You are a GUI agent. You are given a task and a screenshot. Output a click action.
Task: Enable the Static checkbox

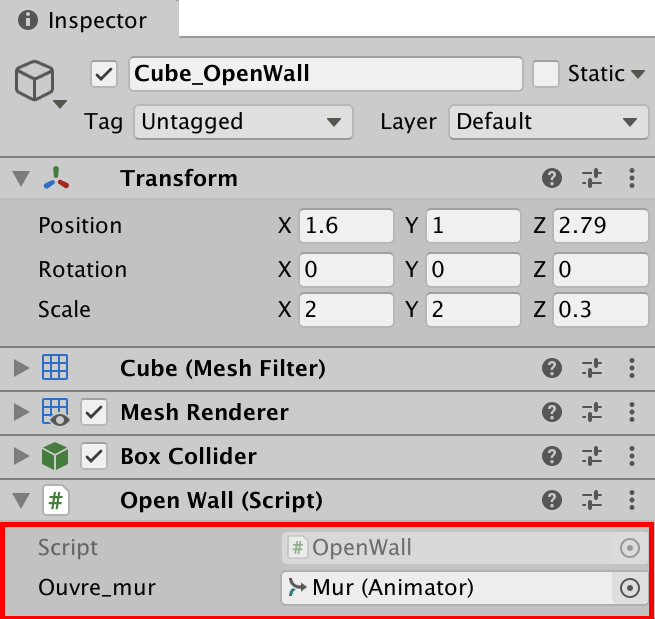(545, 74)
